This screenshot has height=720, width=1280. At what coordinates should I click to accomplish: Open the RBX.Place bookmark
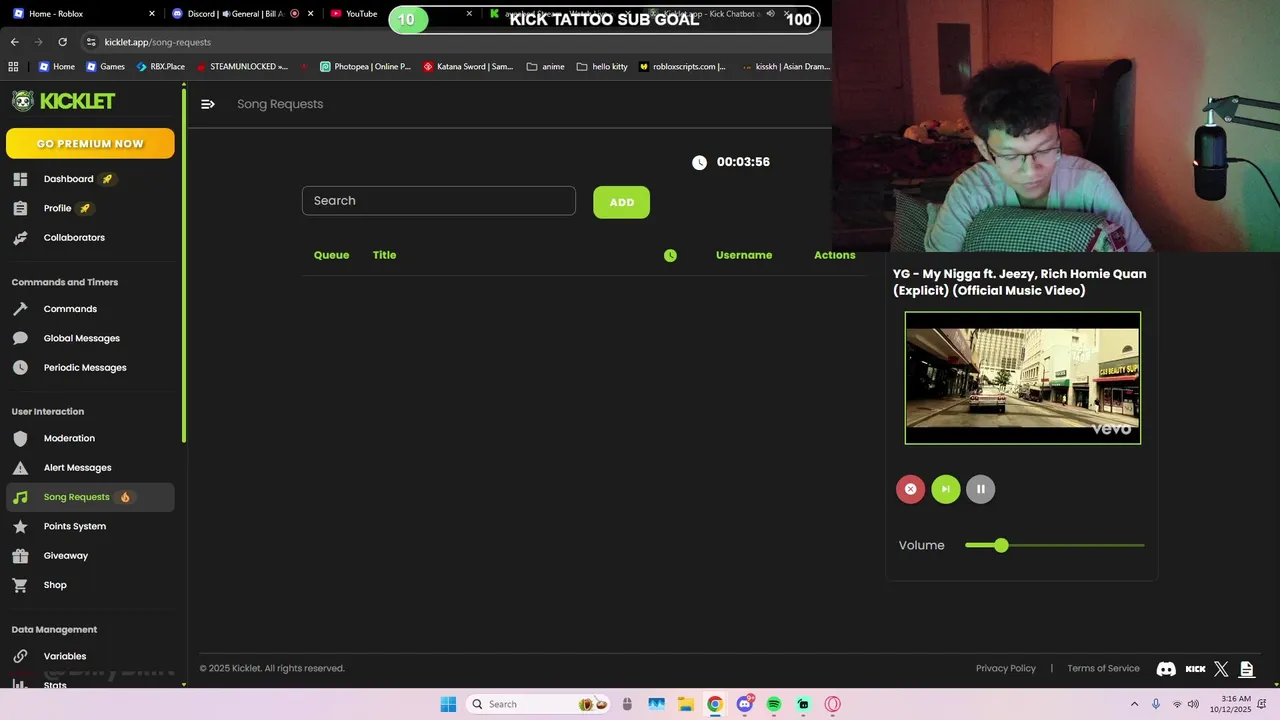(x=160, y=67)
